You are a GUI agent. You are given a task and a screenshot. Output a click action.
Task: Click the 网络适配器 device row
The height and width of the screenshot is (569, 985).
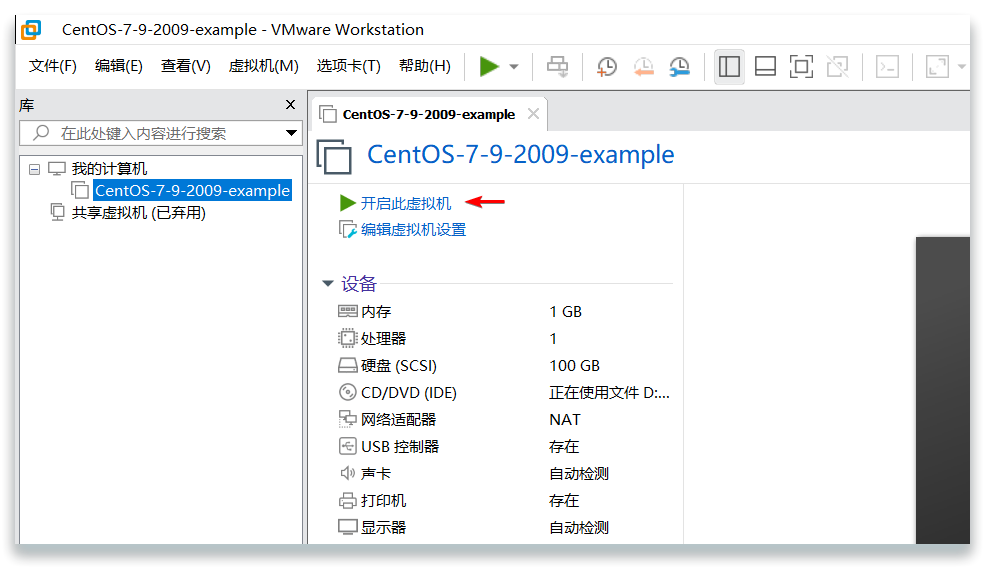504,420
